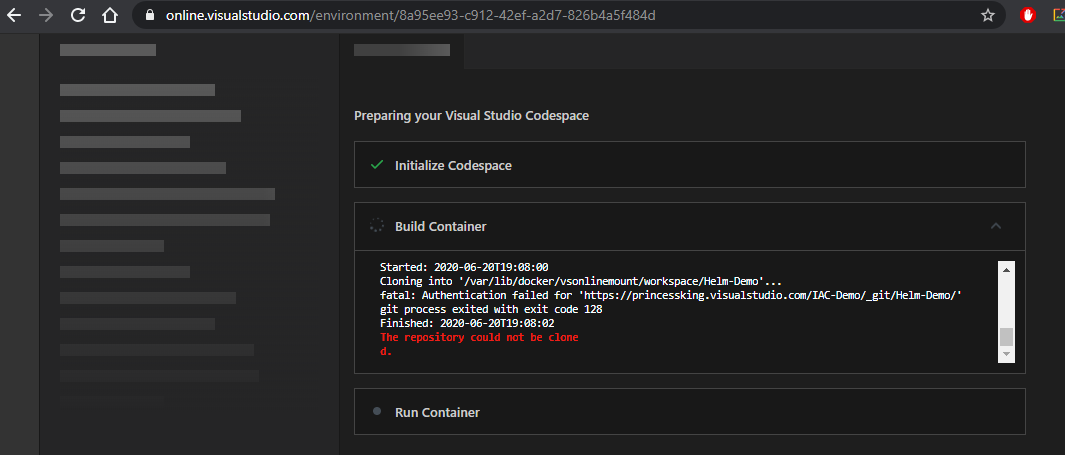
Task: Click the 'Finished: 2020-06-20T19:08:02' log line
Action: pos(467,324)
